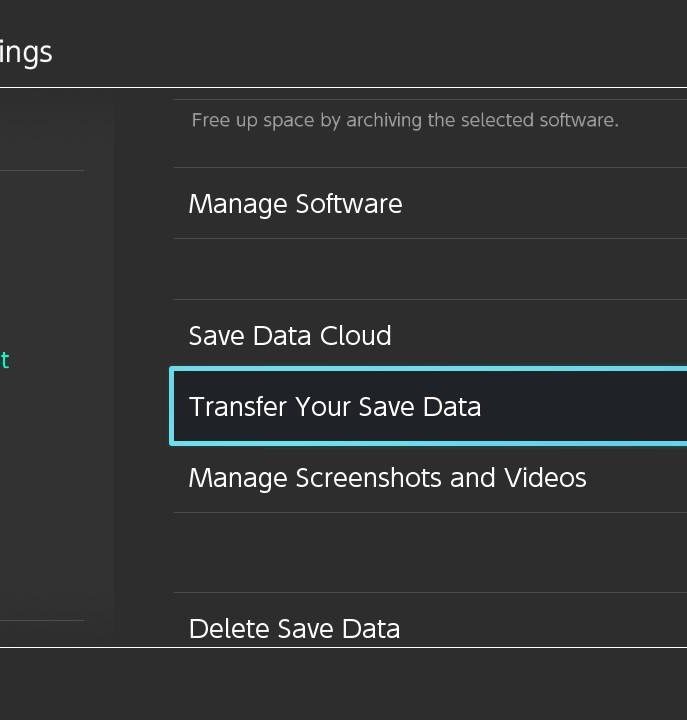
Task: Click the empty row below Manage Software
Action: [x=430, y=269]
